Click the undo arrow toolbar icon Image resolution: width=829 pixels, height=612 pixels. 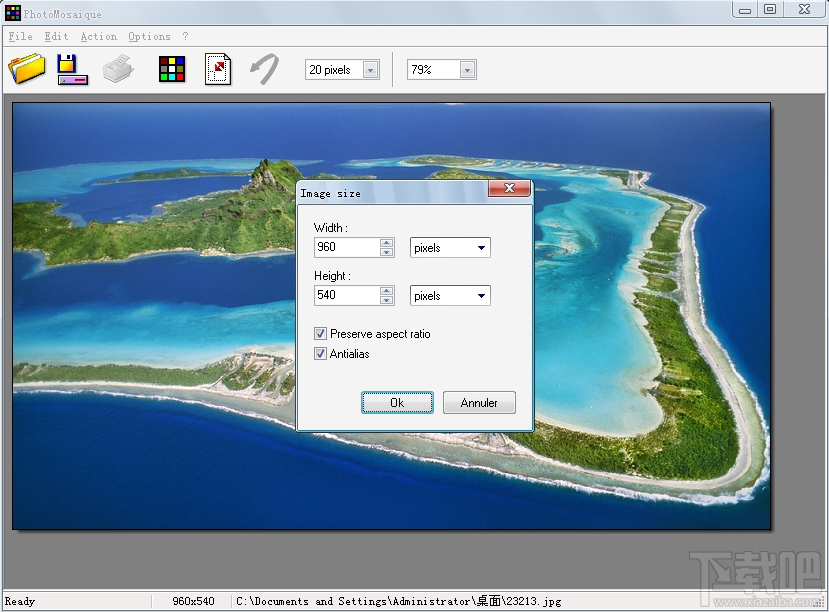tap(264, 69)
